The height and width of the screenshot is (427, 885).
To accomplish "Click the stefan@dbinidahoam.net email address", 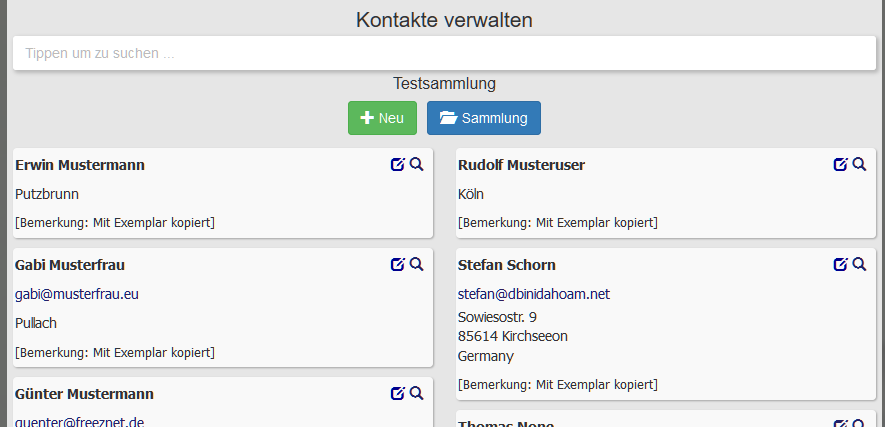I will point(533,294).
